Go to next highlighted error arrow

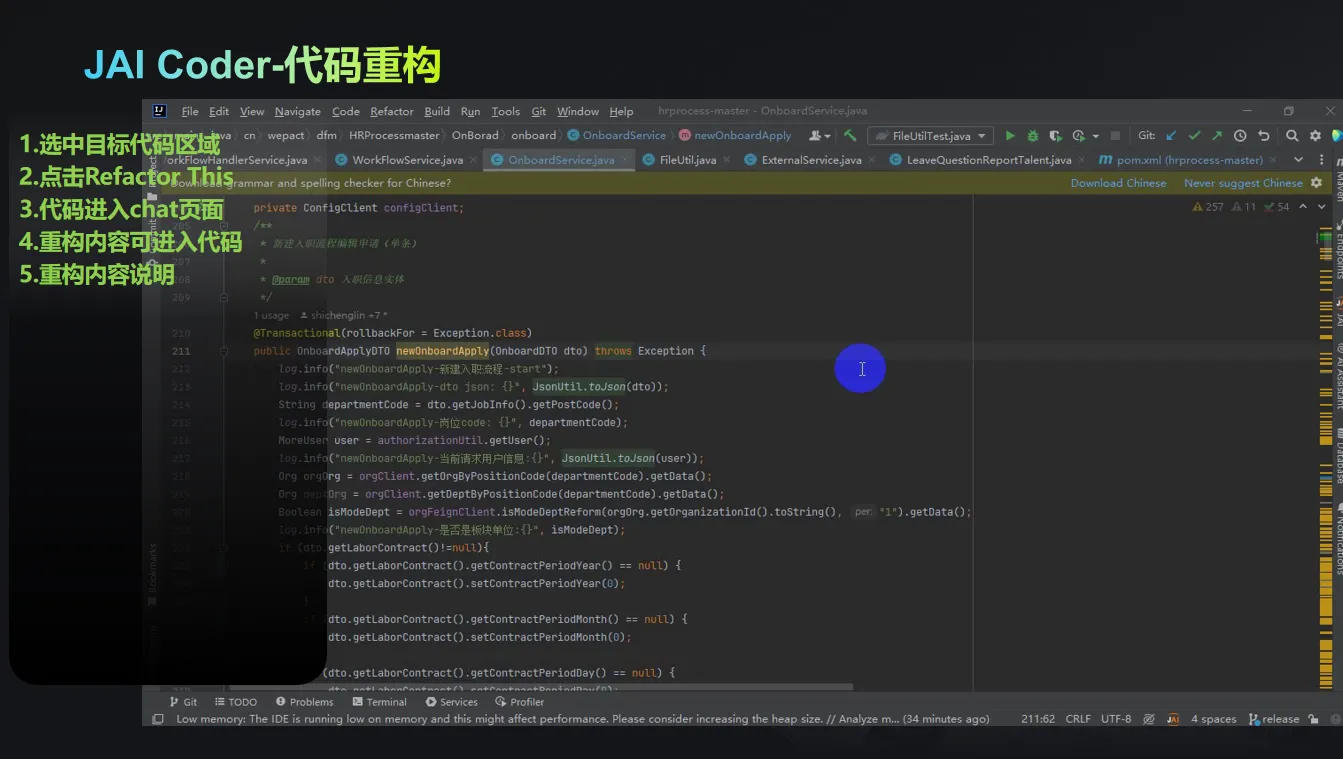(x=1322, y=207)
